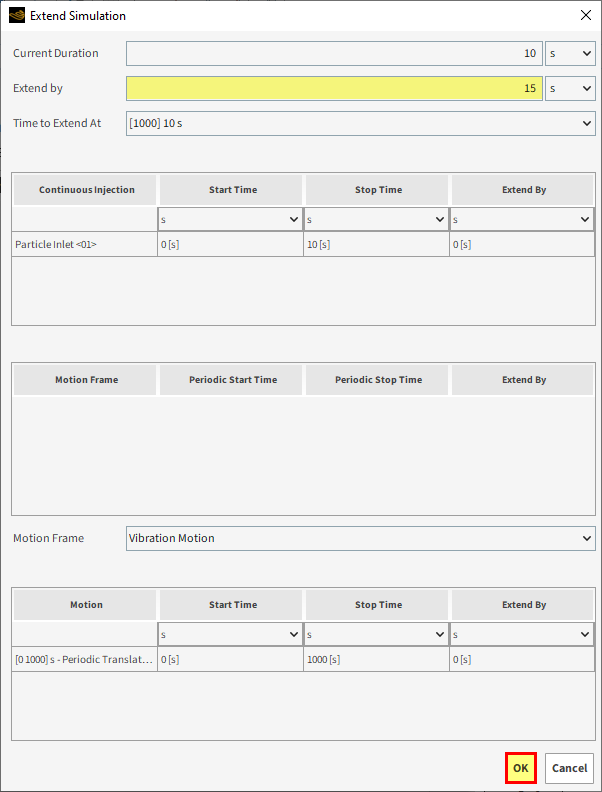Open Continuous Injection Extend By unit dropdown
Viewport: 602px width, 792px height.
[522, 219]
